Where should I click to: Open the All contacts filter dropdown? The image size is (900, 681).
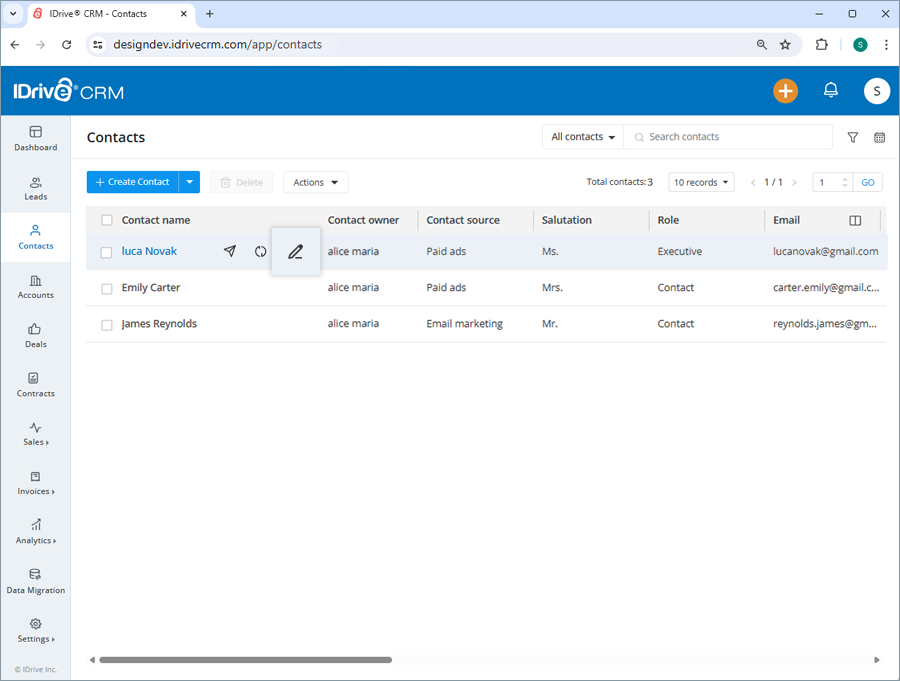(582, 136)
